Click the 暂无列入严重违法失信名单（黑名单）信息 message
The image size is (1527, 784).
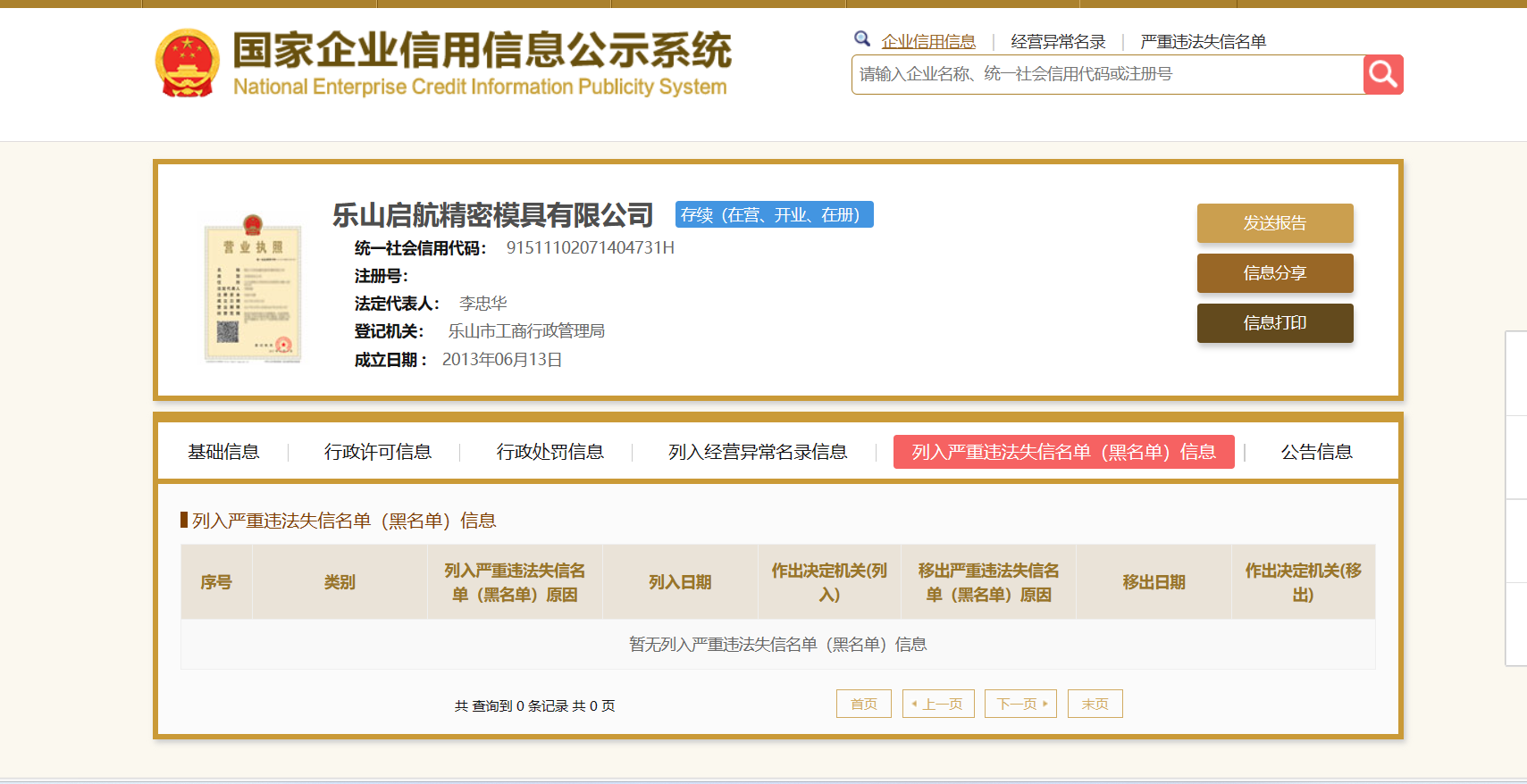coord(777,645)
